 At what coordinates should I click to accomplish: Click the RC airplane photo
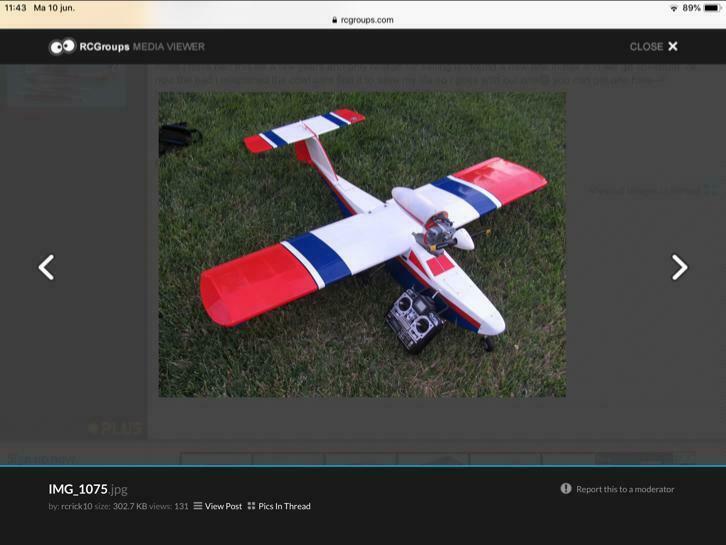(362, 245)
